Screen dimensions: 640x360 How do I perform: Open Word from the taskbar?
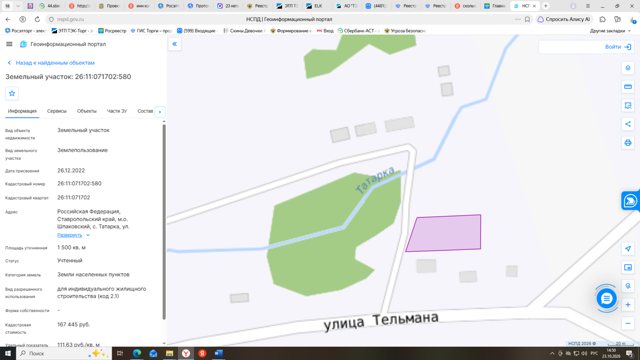pos(219,353)
